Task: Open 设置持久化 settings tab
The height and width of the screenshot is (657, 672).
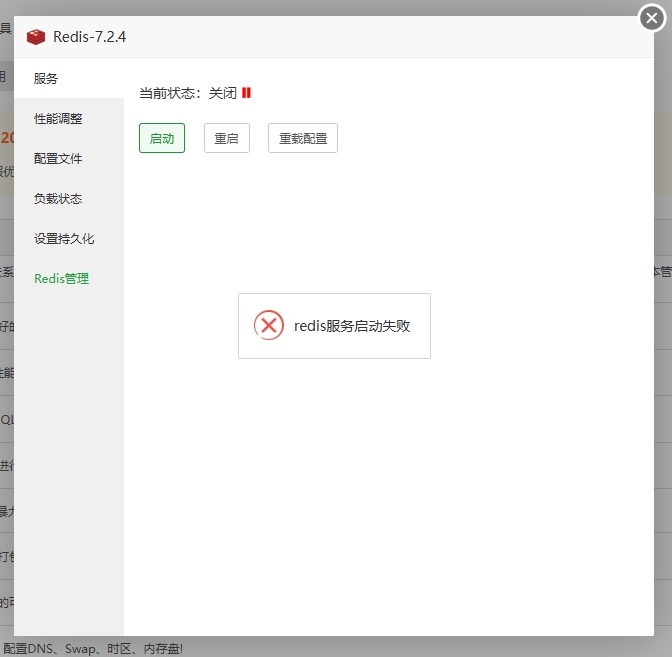Action: (x=69, y=238)
